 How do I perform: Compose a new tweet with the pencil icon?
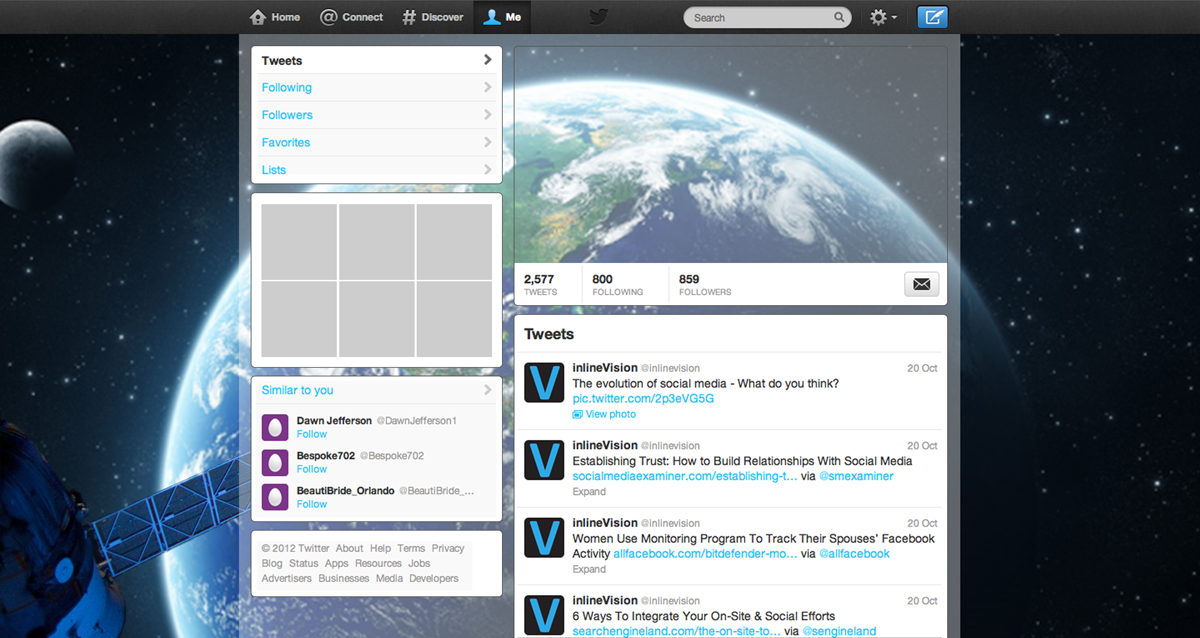pyautogui.click(x=932, y=16)
